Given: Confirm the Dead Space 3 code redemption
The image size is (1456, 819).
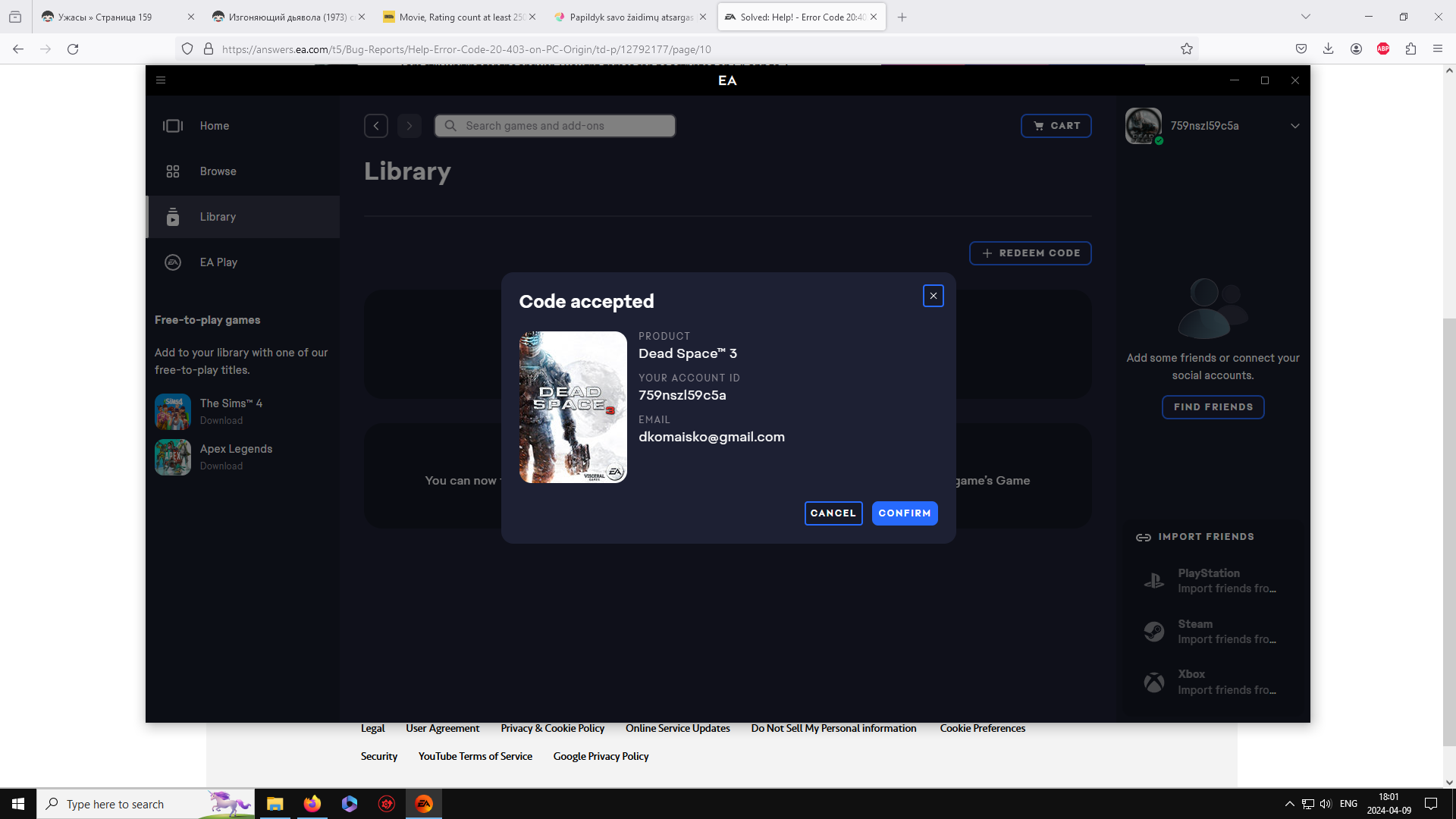Looking at the screenshot, I should [x=904, y=513].
